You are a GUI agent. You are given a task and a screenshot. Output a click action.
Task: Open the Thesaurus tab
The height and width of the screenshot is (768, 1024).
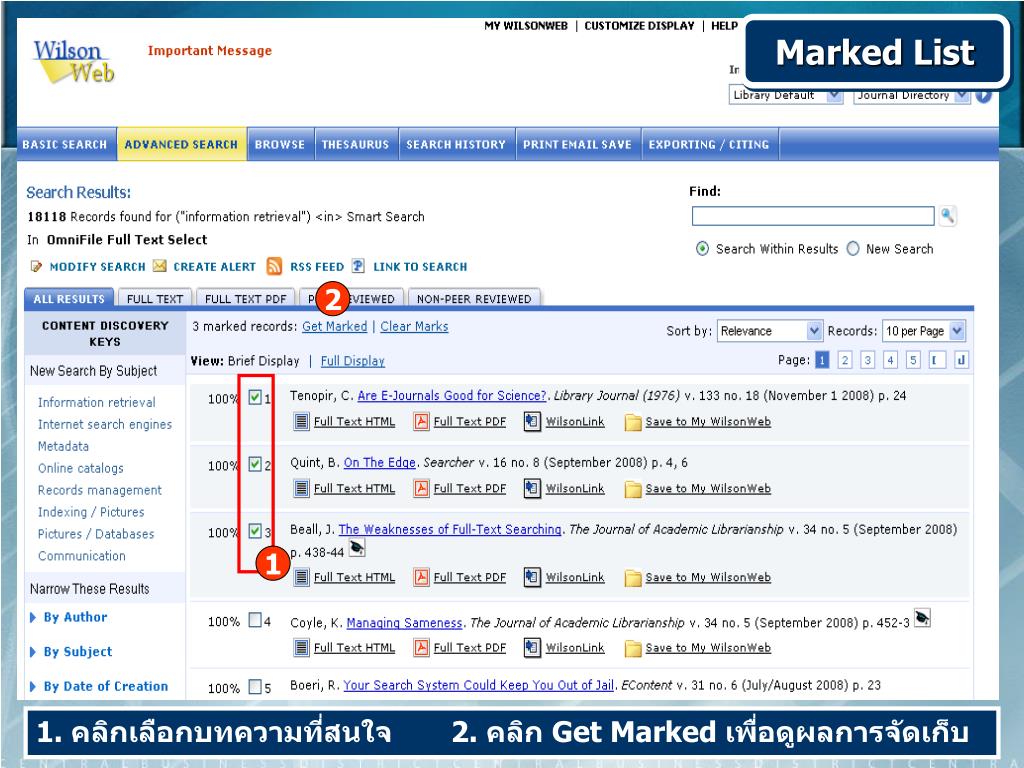tap(355, 144)
